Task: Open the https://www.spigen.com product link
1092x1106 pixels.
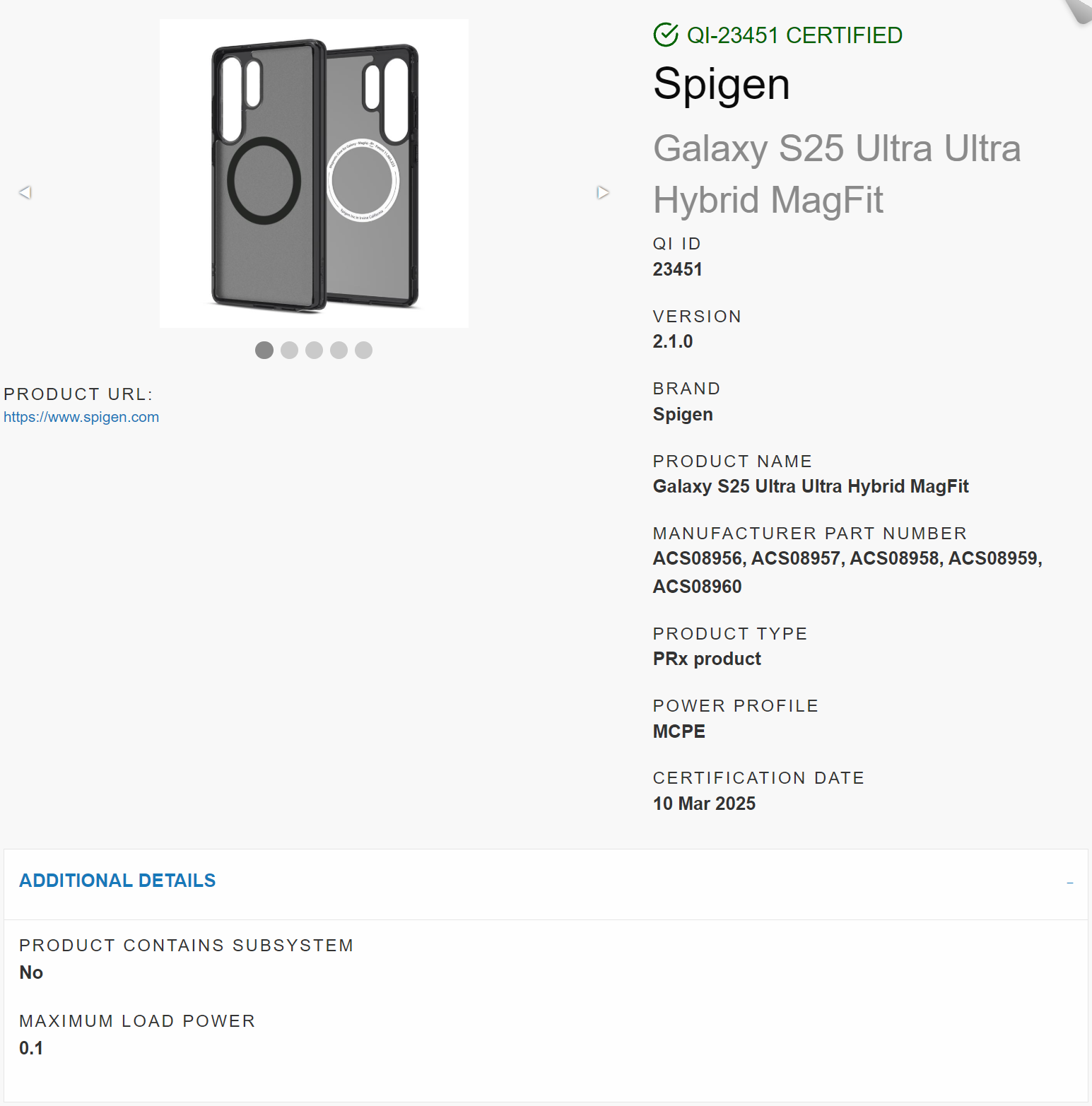Action: [x=81, y=417]
